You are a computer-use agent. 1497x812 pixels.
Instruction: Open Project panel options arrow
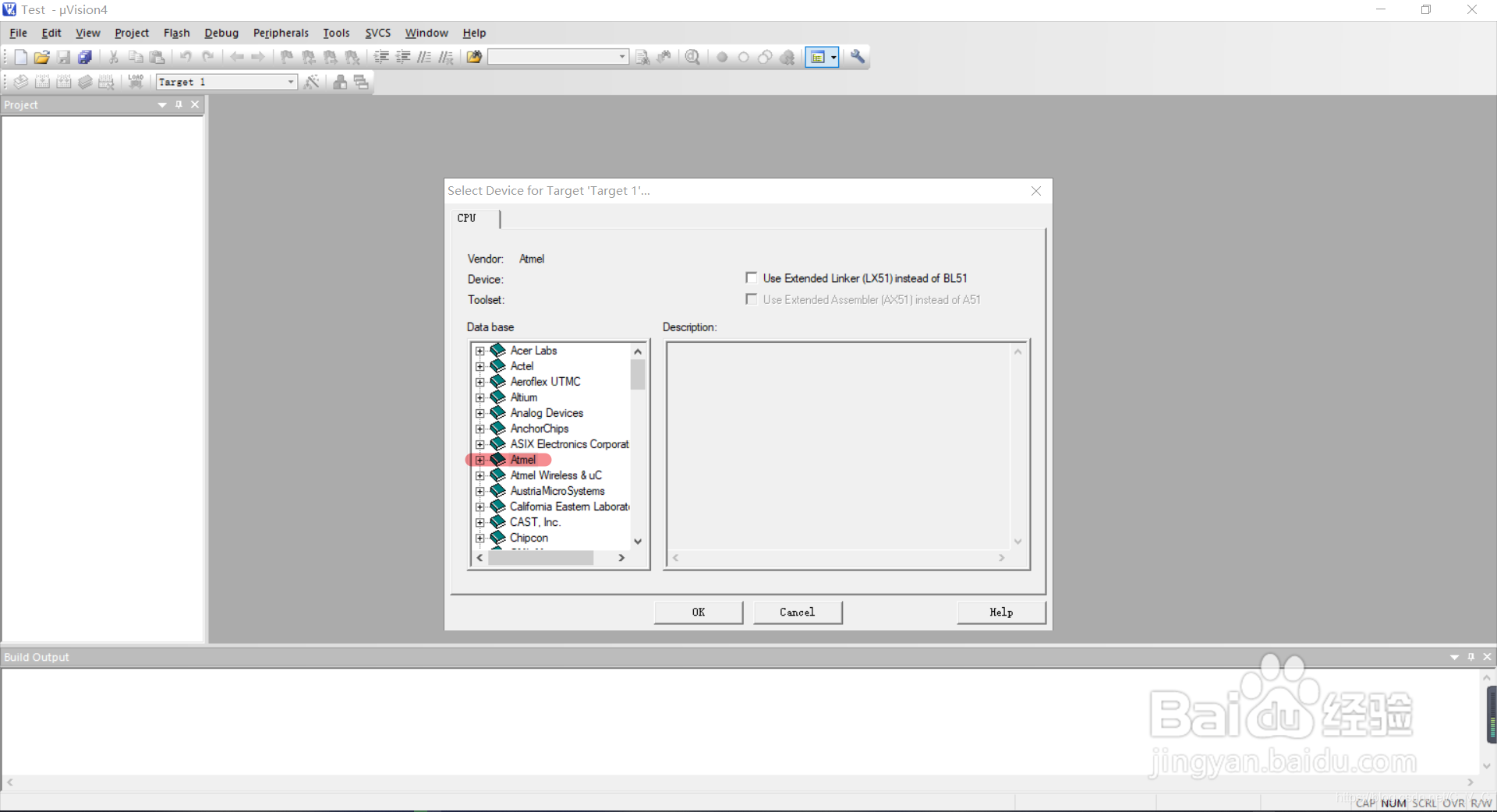coord(162,104)
